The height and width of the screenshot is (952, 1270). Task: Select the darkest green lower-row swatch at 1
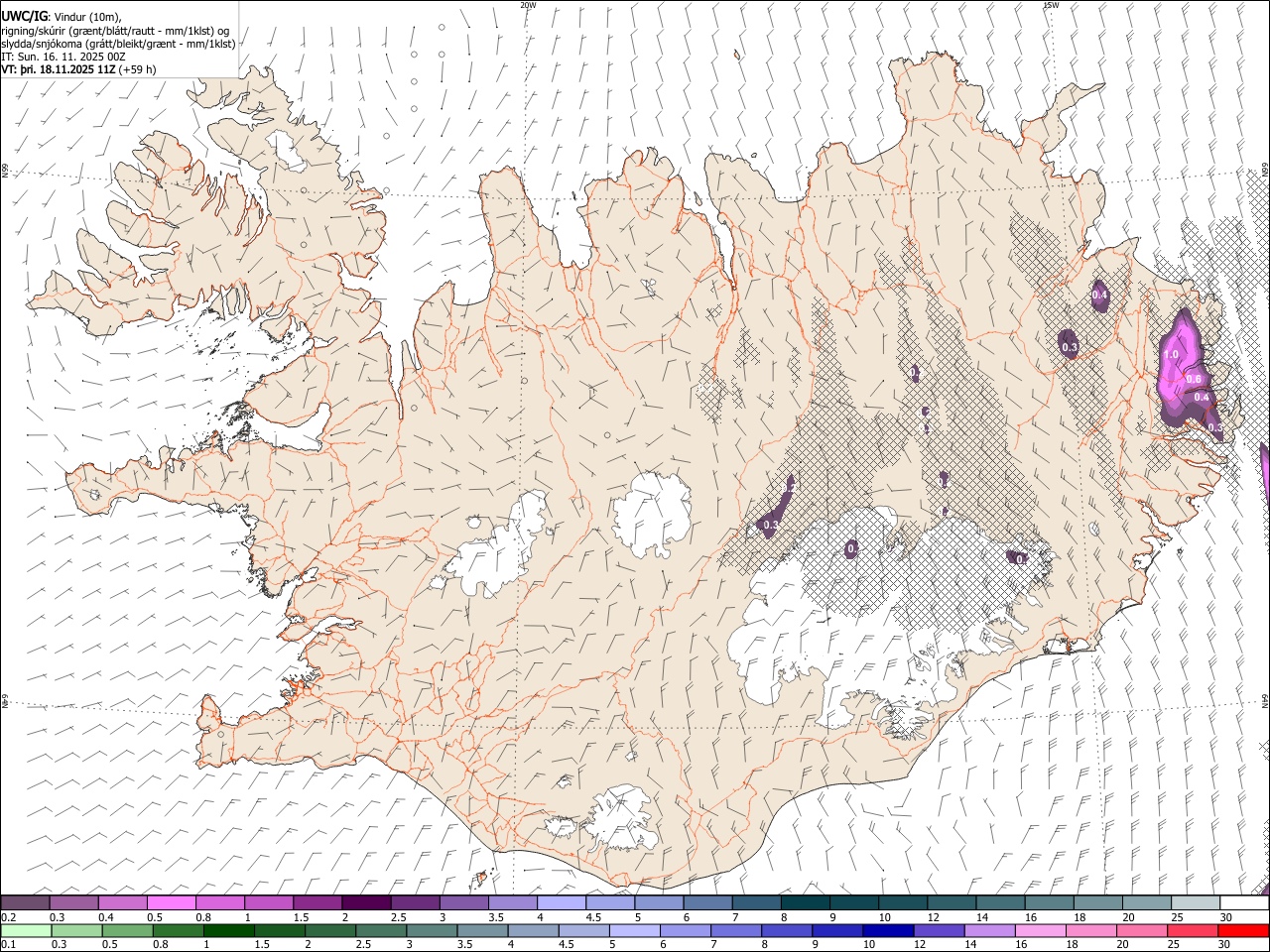(x=229, y=930)
